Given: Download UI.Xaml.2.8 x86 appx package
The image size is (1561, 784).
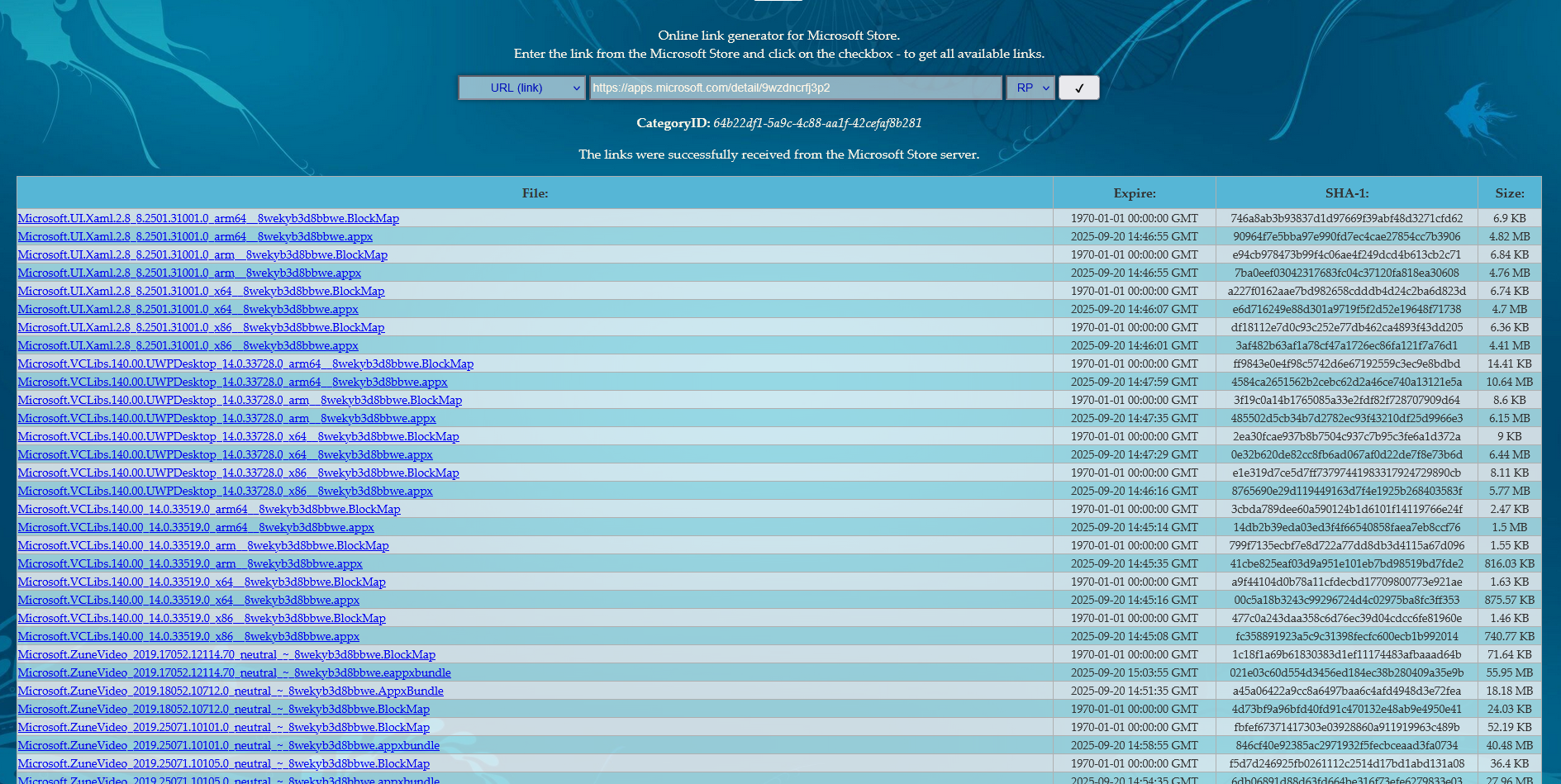Looking at the screenshot, I should pyautogui.click(x=188, y=345).
